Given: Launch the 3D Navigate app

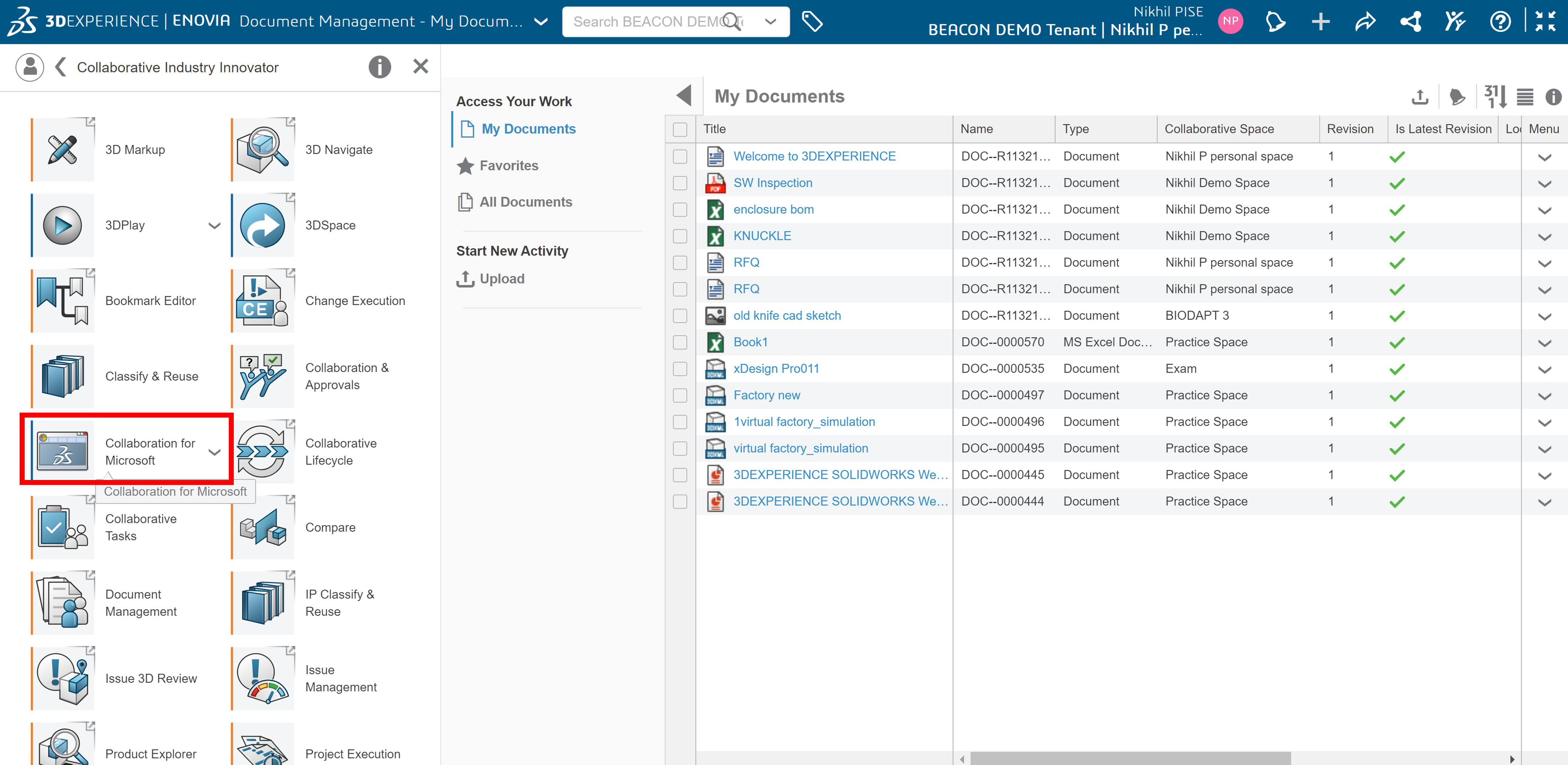Looking at the screenshot, I should pyautogui.click(x=263, y=150).
